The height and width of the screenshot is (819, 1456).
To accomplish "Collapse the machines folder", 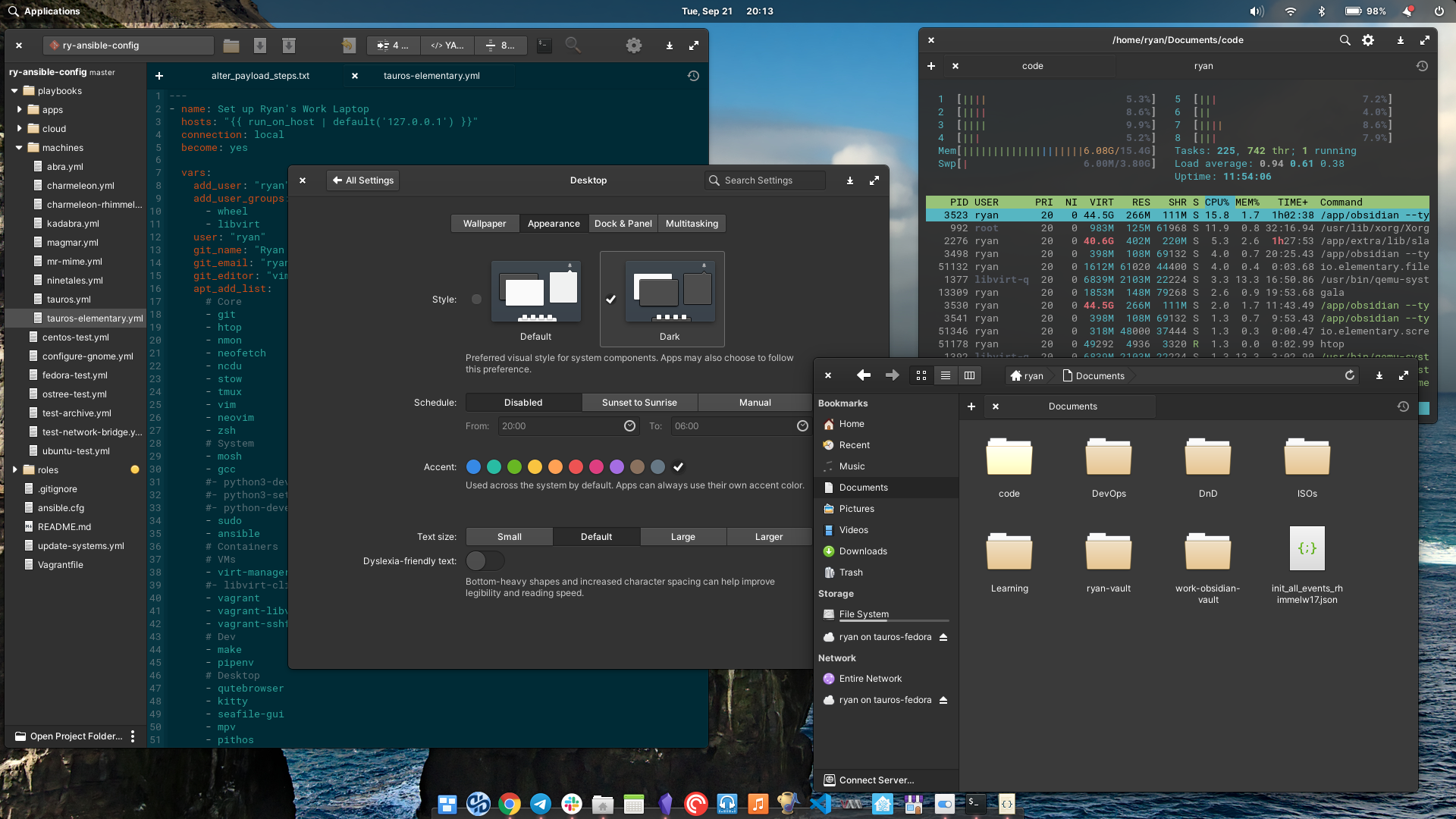I will 20,148.
